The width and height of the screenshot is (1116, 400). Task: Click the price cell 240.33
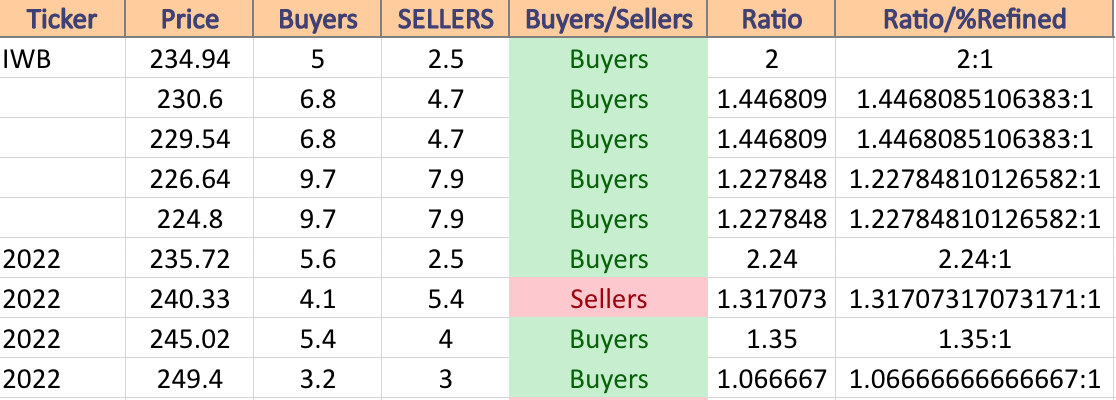click(x=190, y=298)
